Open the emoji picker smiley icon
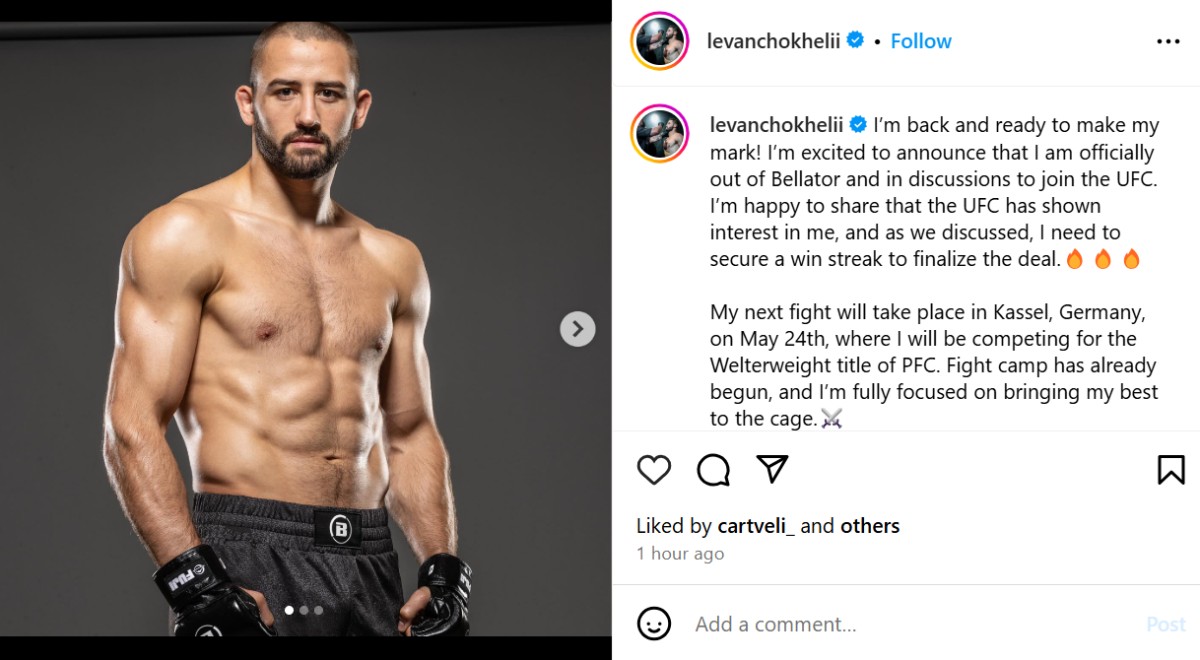 pyautogui.click(x=654, y=624)
